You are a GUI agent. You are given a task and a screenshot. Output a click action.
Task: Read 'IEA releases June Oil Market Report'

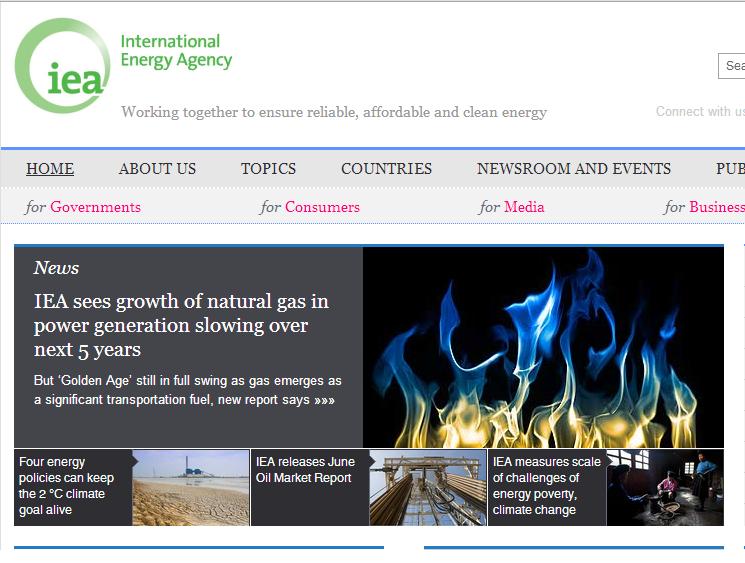(x=305, y=470)
